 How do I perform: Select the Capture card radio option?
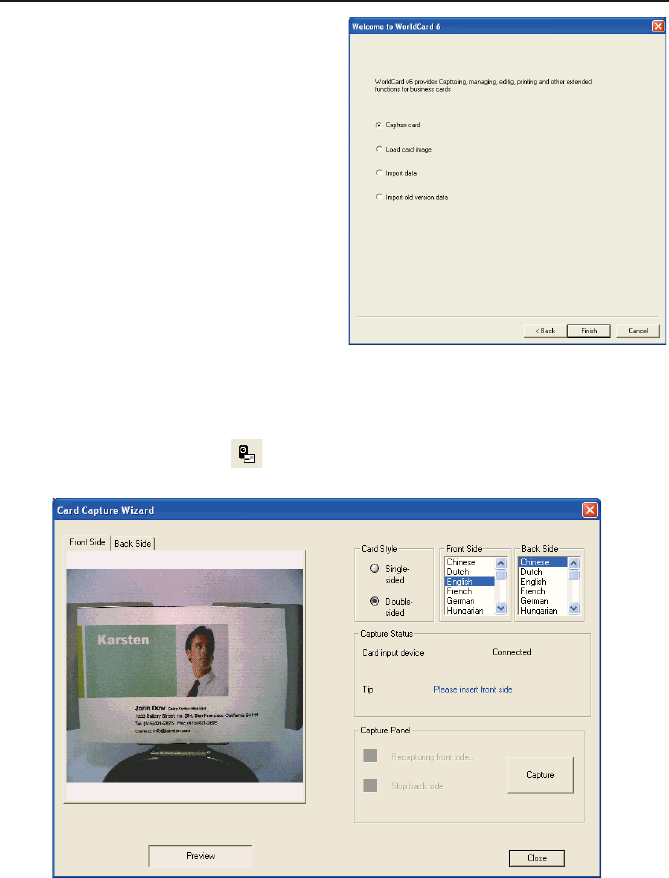[x=379, y=125]
